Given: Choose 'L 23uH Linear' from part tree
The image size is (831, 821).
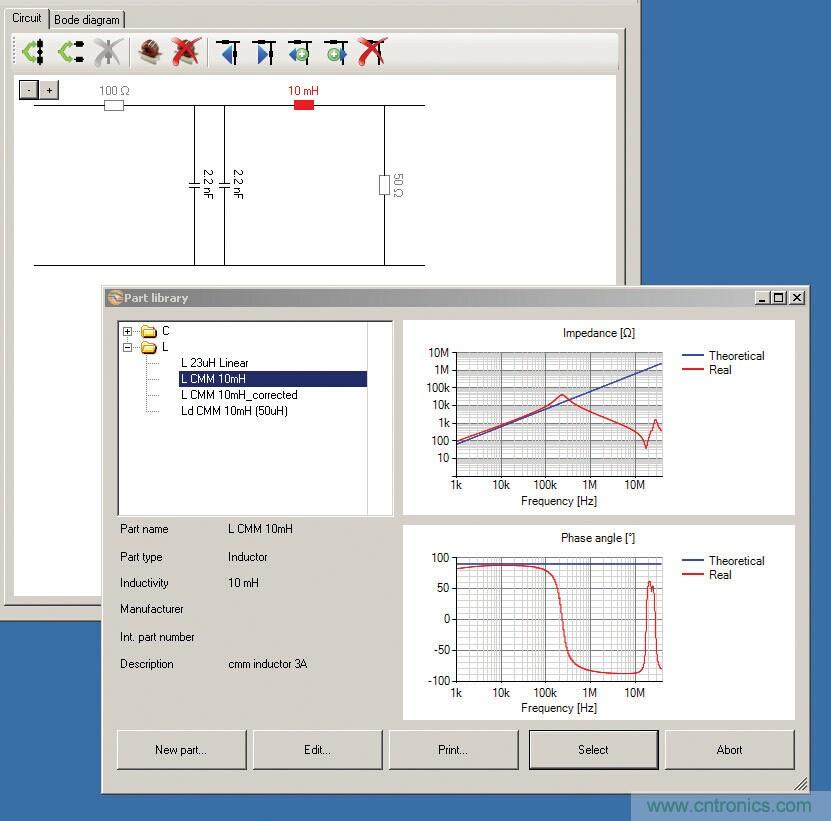Looking at the screenshot, I should [x=215, y=363].
